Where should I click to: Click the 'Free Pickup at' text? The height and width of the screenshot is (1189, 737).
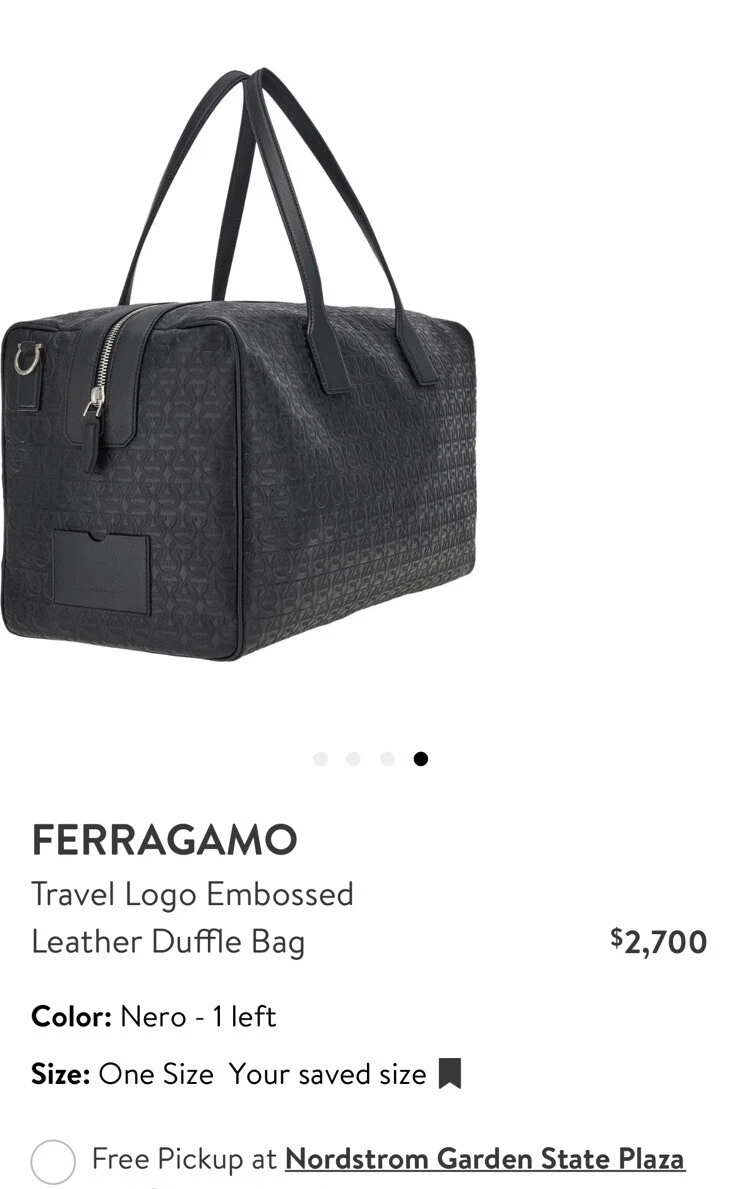coord(184,1159)
